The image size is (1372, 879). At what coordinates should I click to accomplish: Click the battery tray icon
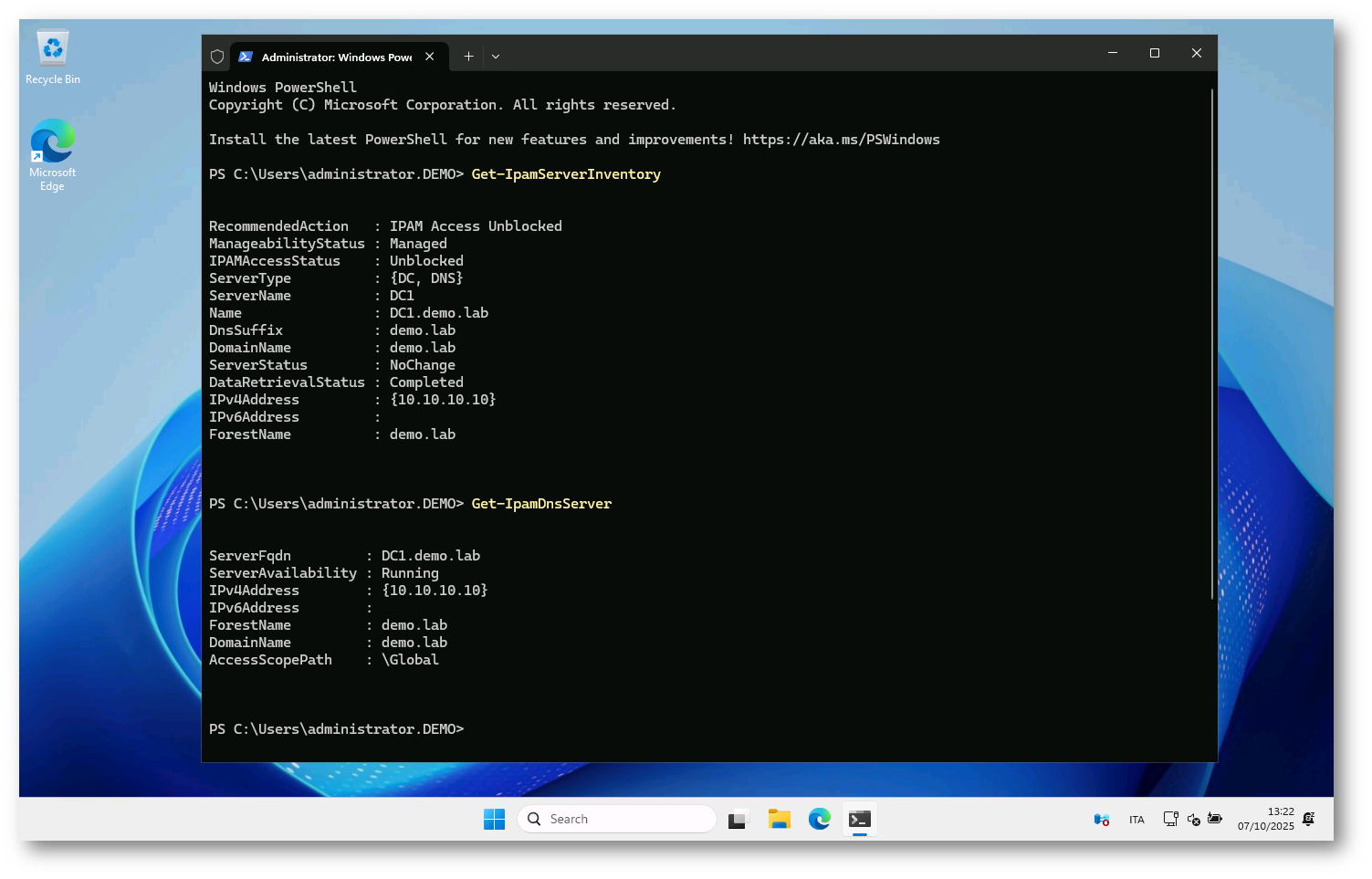pos(1215,820)
